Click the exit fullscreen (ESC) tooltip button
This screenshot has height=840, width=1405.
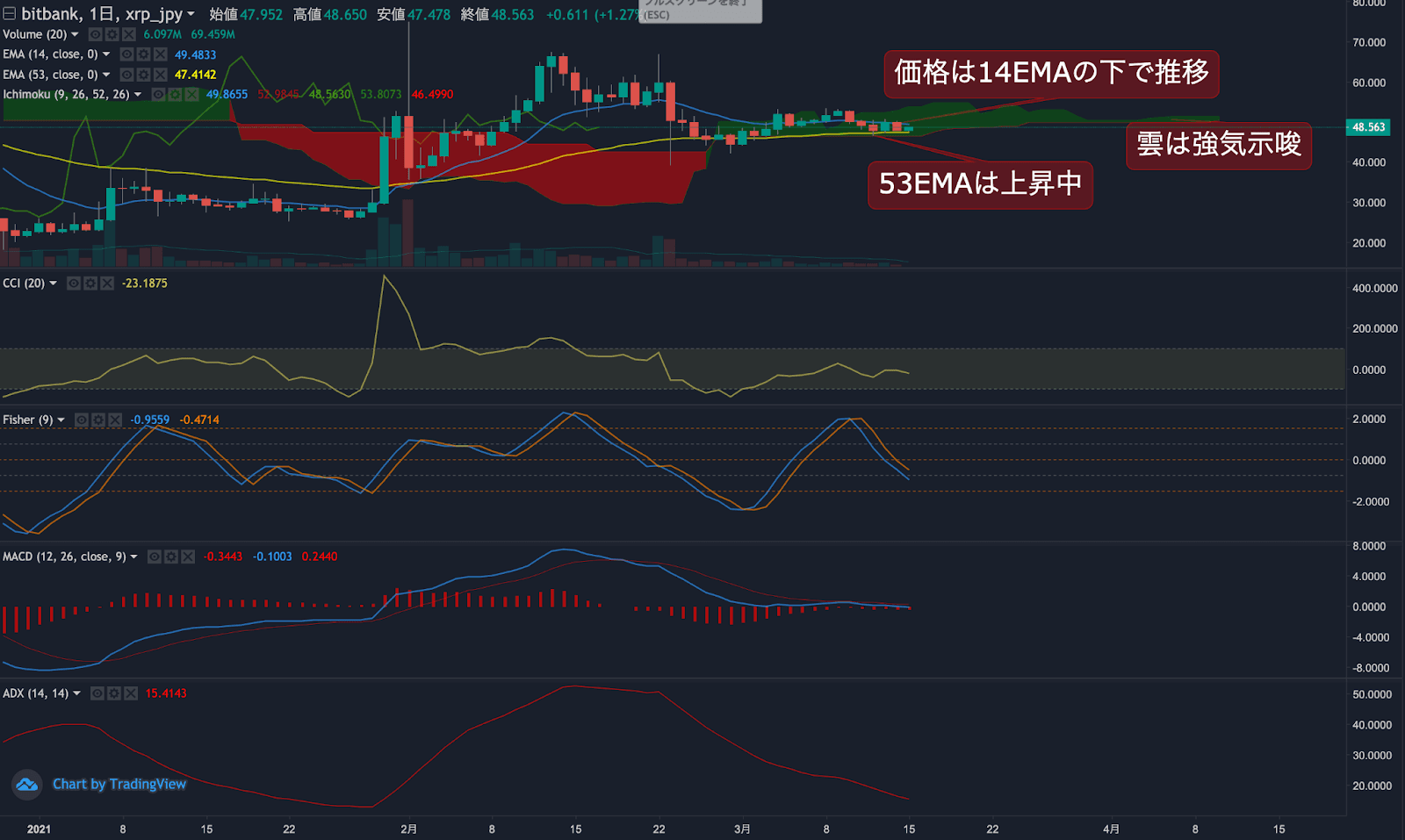pos(700,11)
